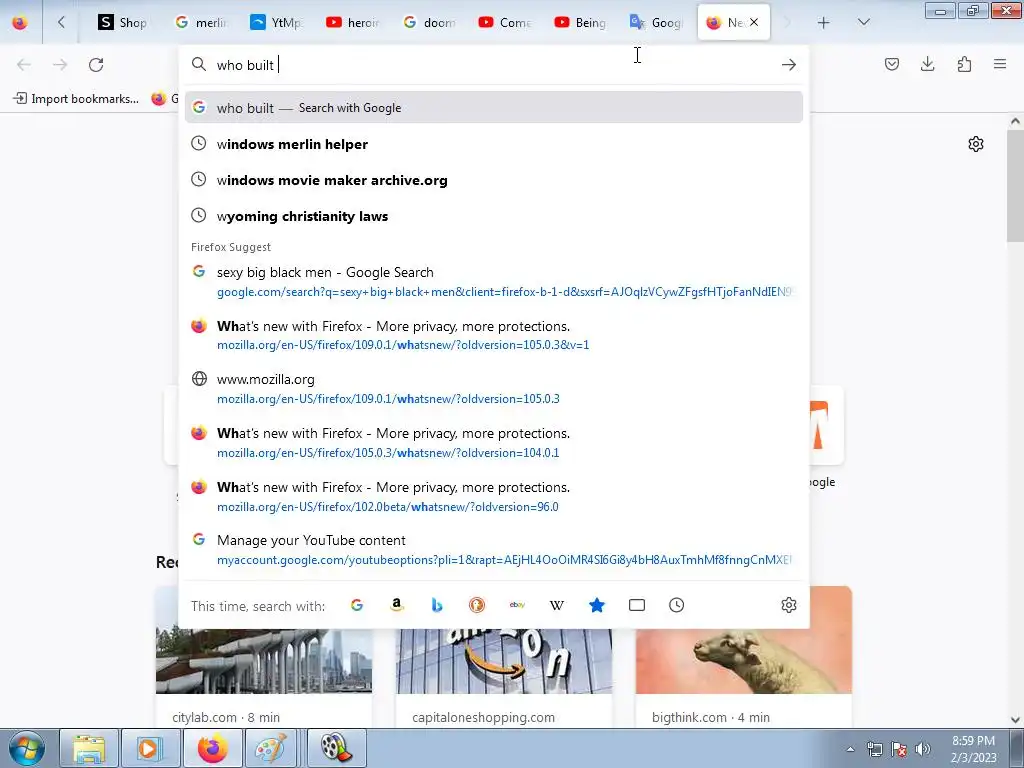The image size is (1024, 768).
Task: Close the current New Tab tab
Action: pyautogui.click(x=754, y=22)
